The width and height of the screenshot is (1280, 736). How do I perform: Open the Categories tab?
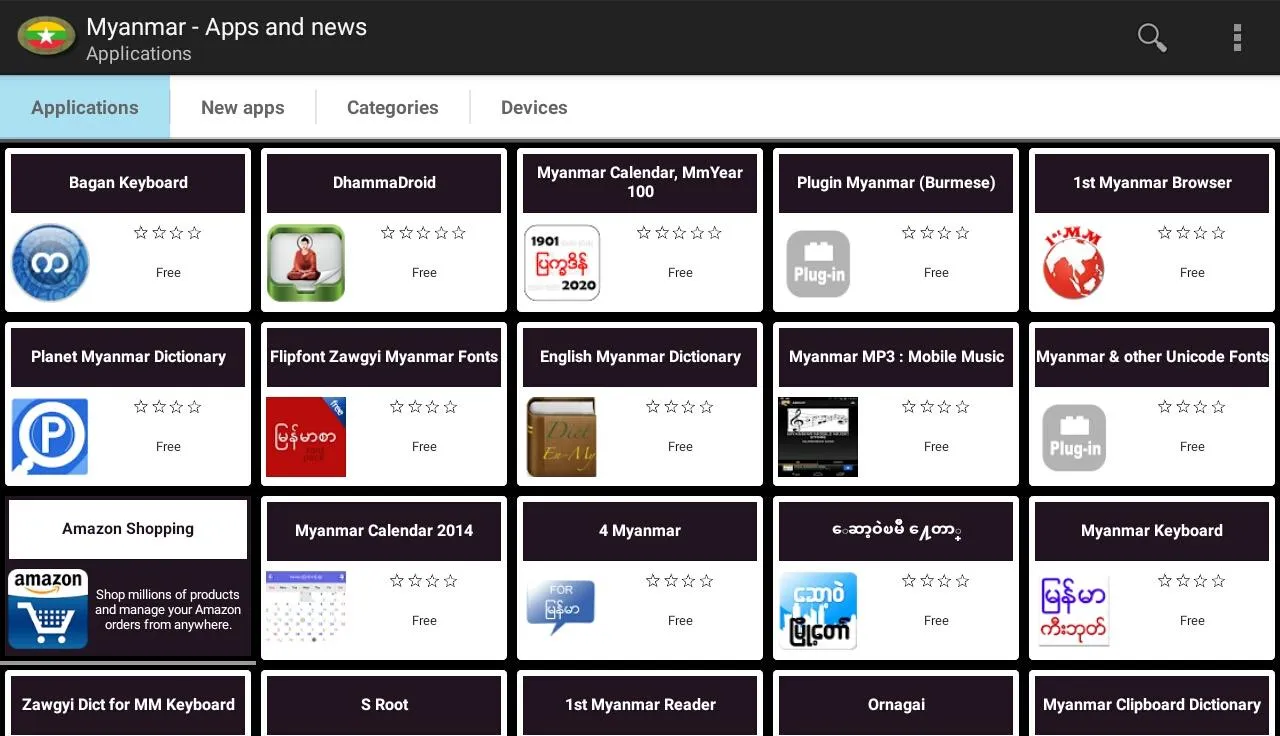[x=393, y=107]
